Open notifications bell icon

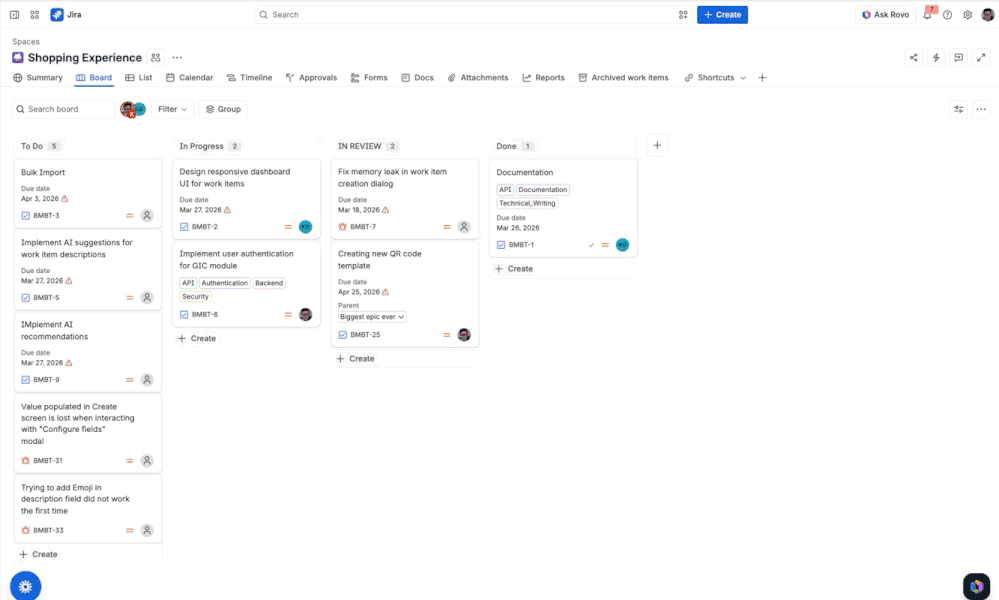pos(928,15)
